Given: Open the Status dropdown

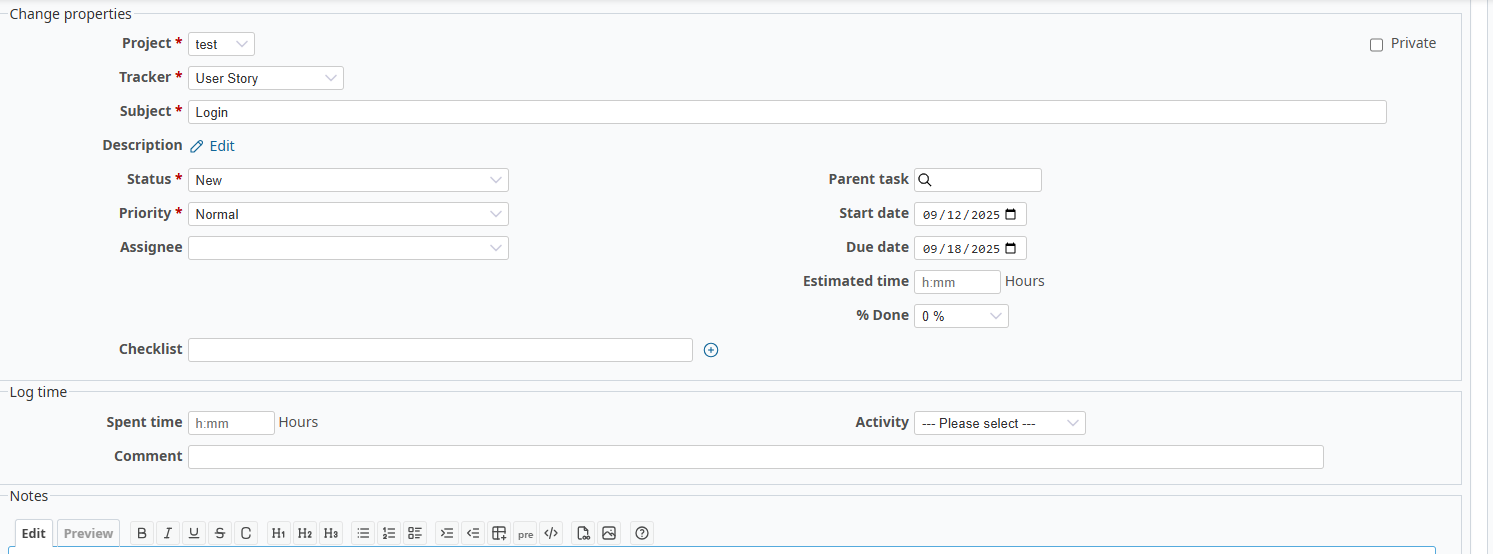Looking at the screenshot, I should point(348,180).
